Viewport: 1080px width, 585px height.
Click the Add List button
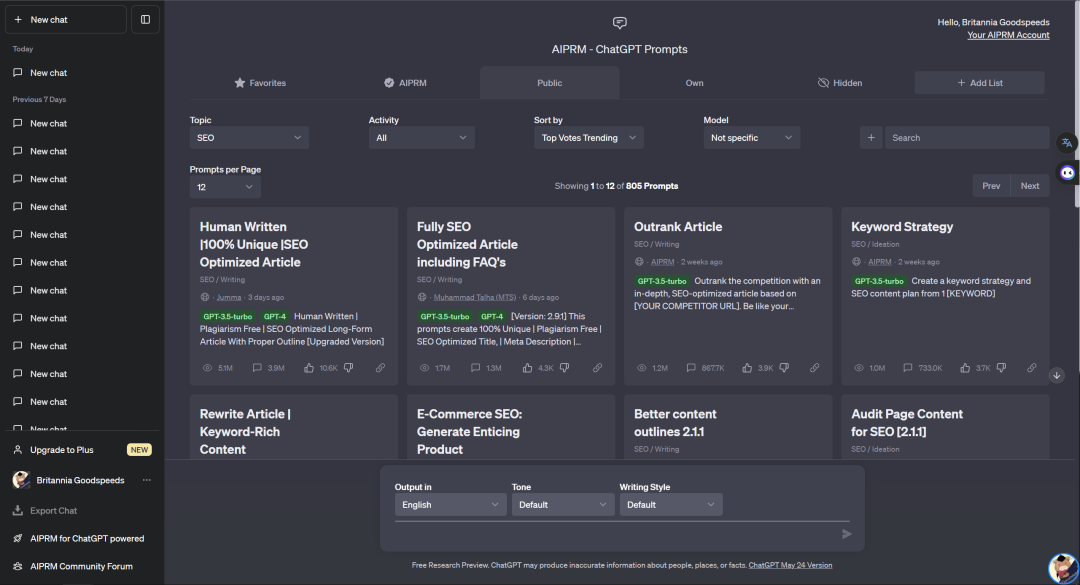(979, 83)
